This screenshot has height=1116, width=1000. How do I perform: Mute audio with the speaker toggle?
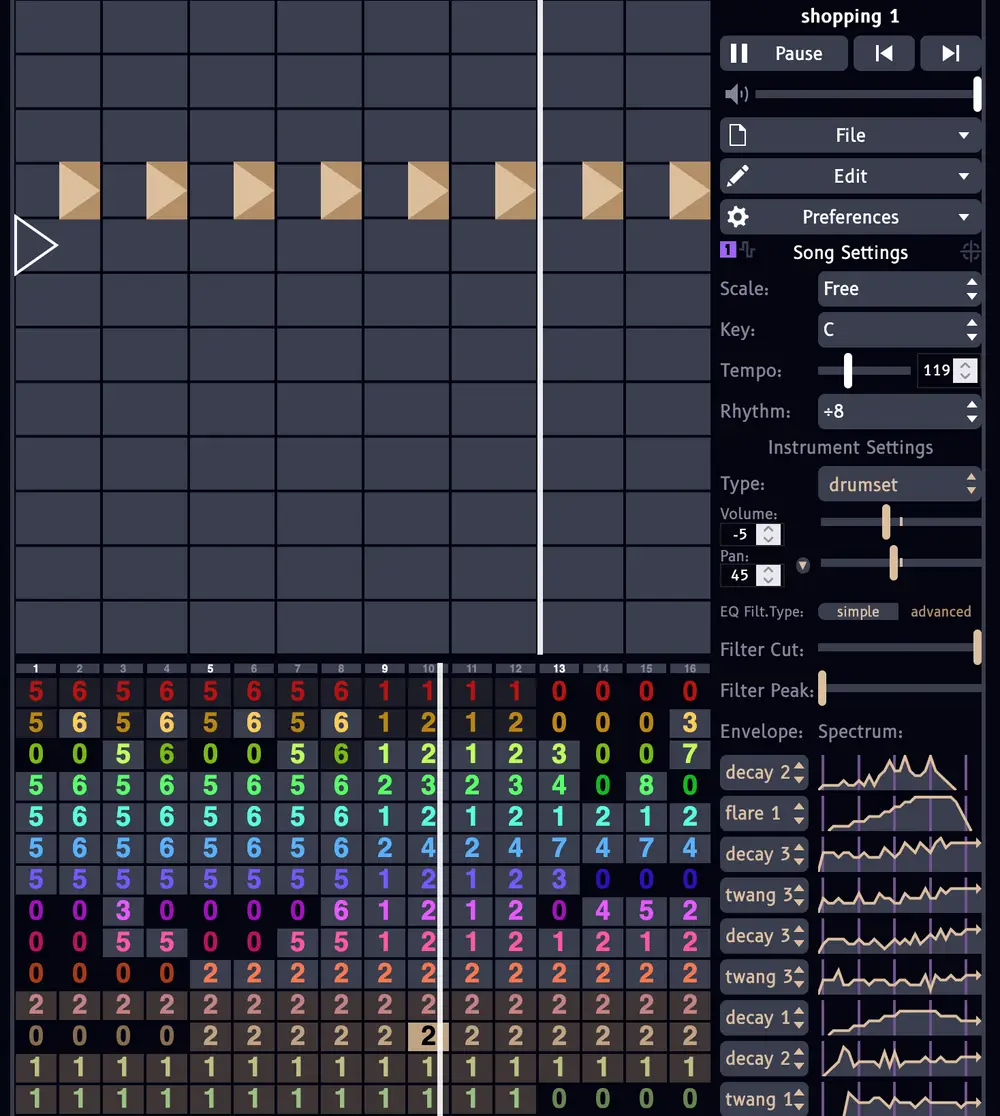pyautogui.click(x=736, y=93)
